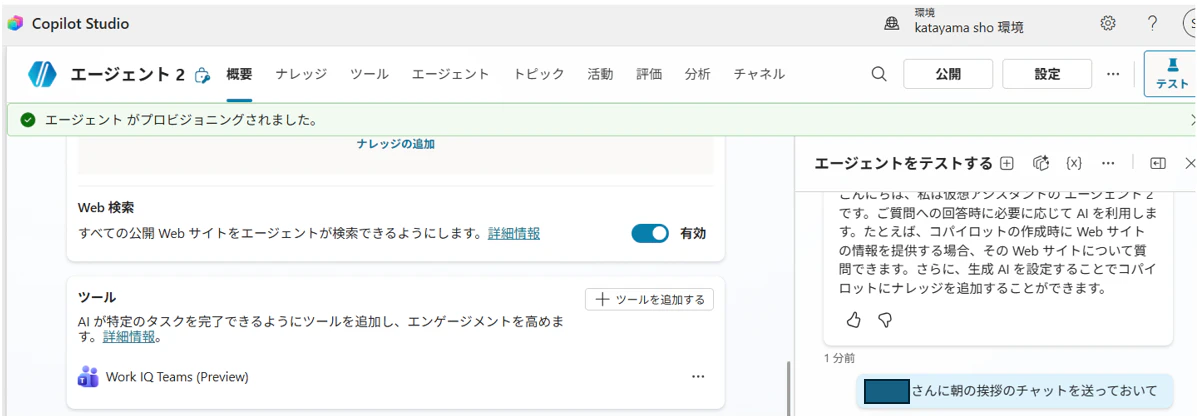
Task: Click the collapse side panel icon in test panel
Action: [1158, 163]
